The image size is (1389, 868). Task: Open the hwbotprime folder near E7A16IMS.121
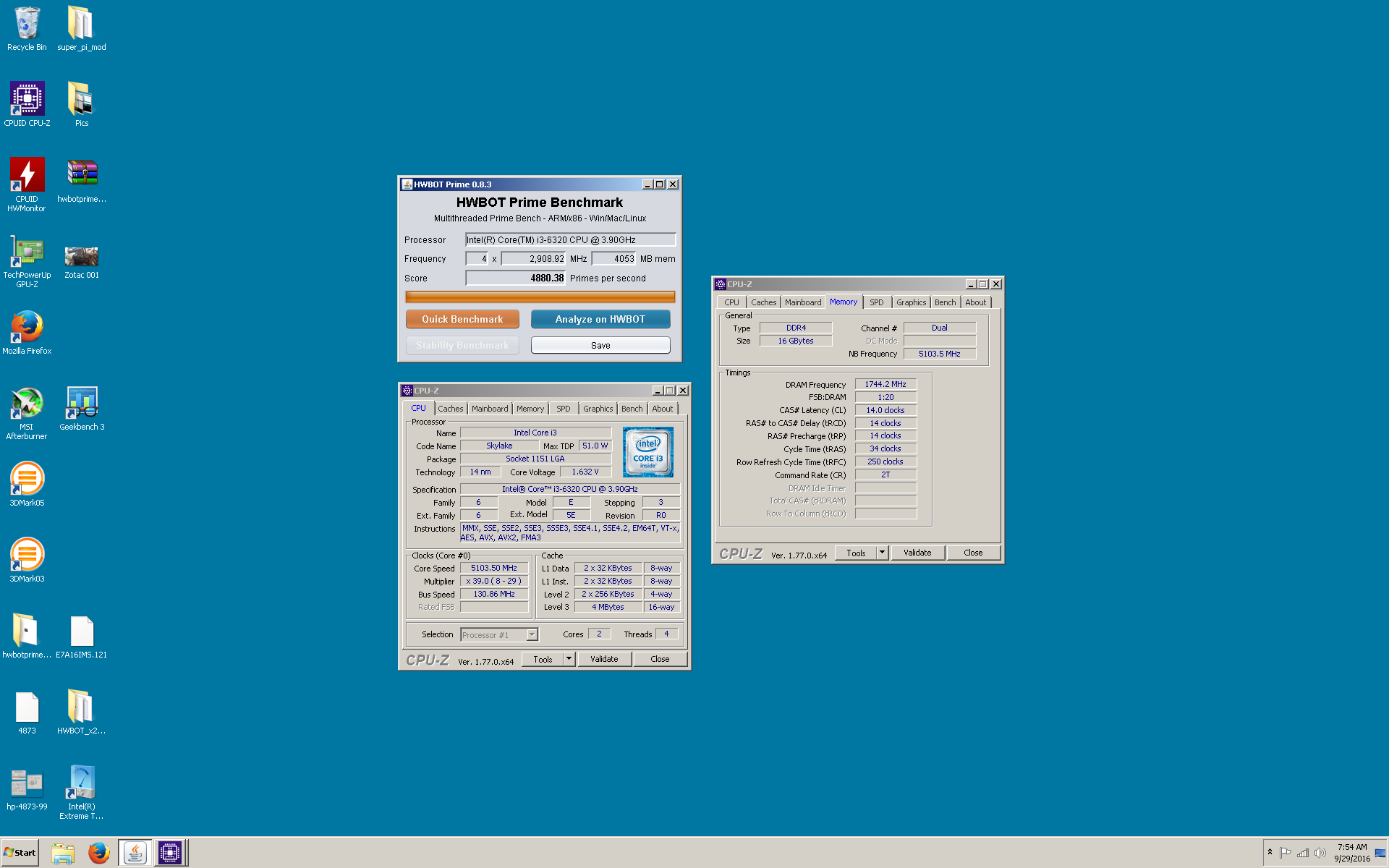tap(27, 637)
